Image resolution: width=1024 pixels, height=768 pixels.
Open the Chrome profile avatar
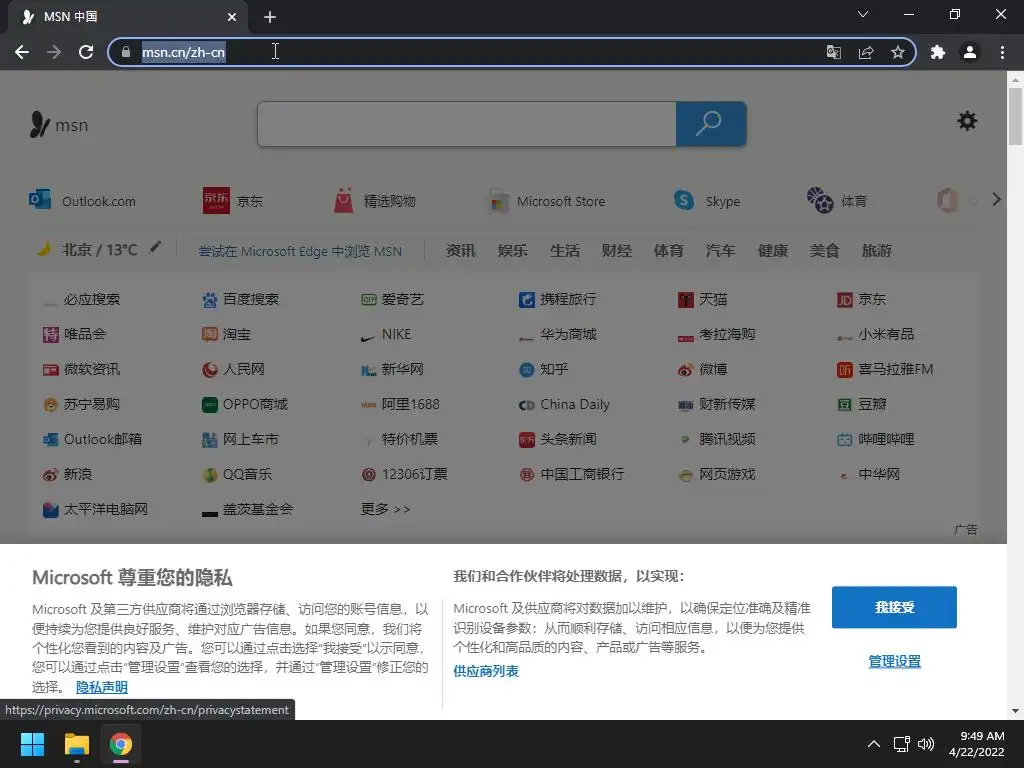point(970,52)
